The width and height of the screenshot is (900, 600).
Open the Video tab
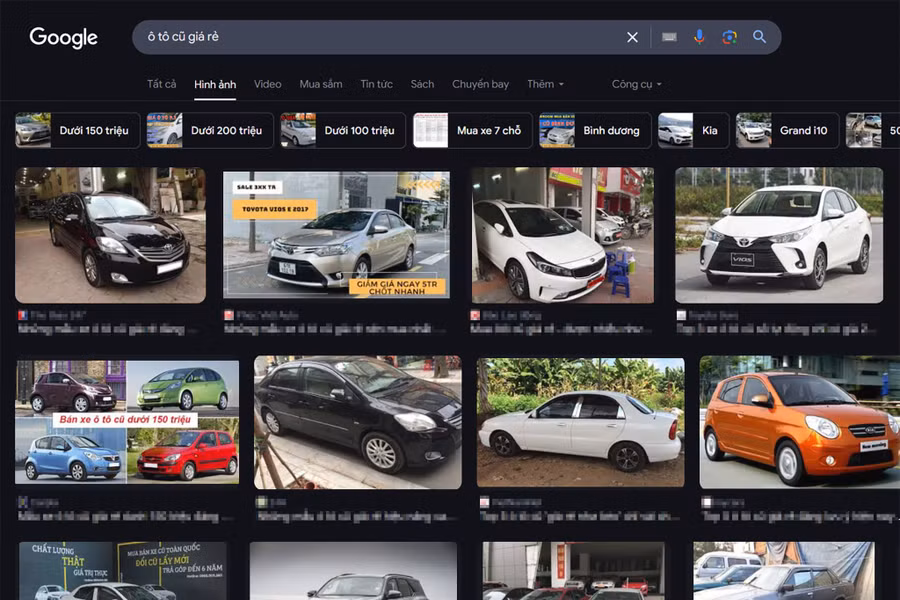[267, 84]
